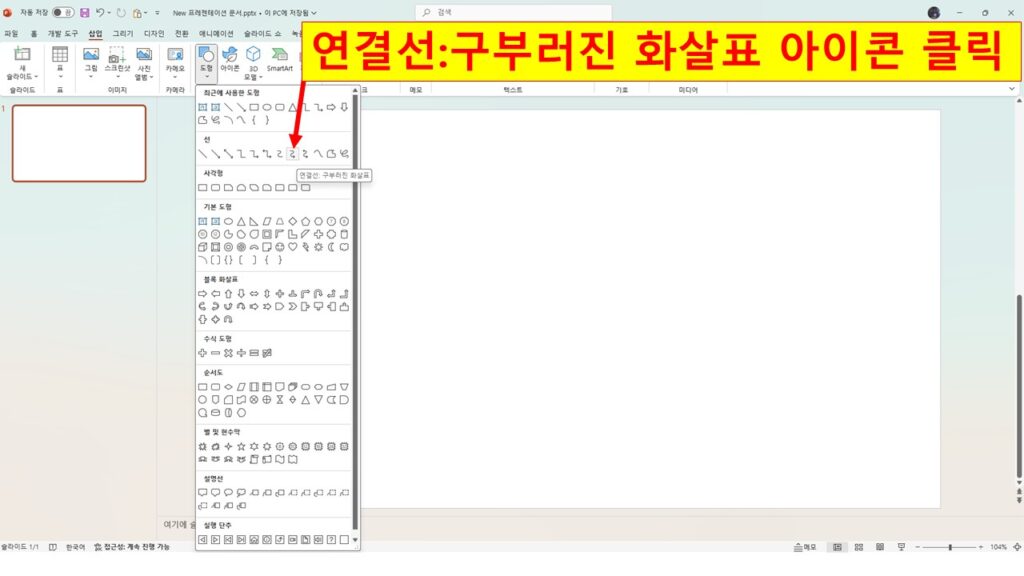
Task: Select the scribble shape at end of 선 row
Action: coord(344,154)
